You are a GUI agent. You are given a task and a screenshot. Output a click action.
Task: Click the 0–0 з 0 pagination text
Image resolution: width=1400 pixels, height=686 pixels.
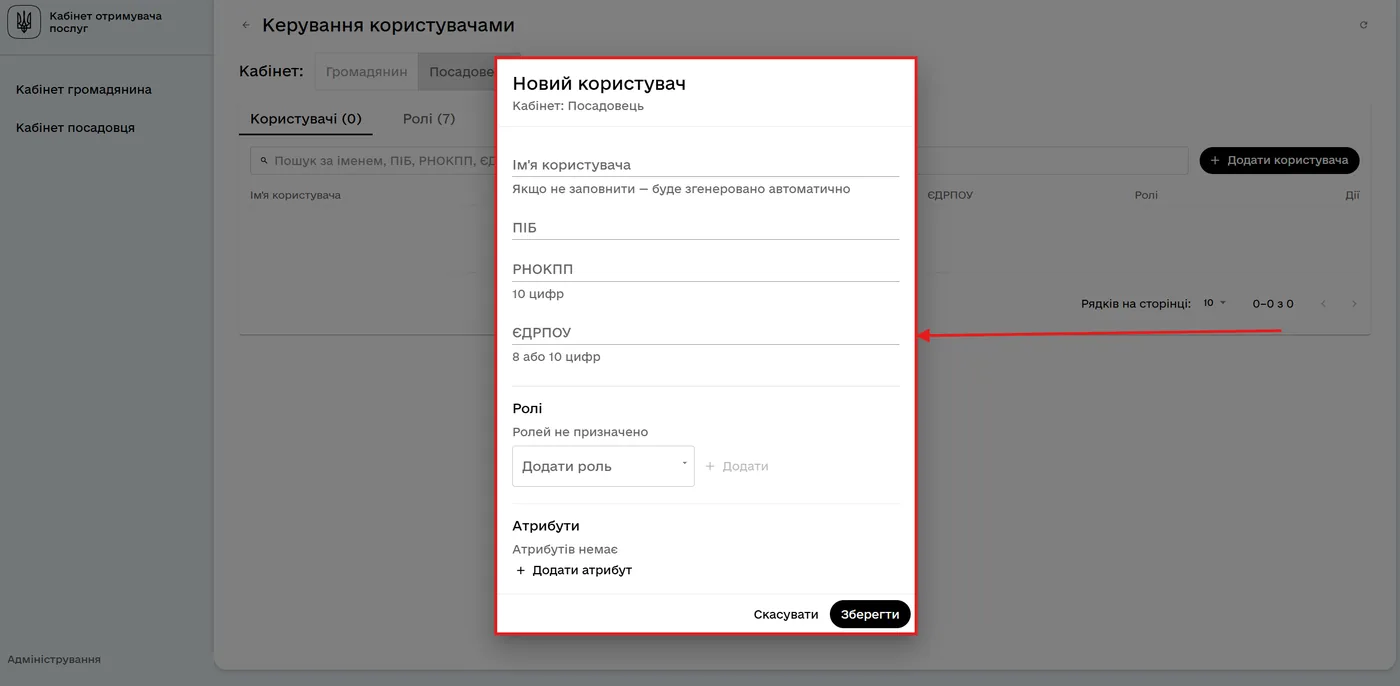1273,304
